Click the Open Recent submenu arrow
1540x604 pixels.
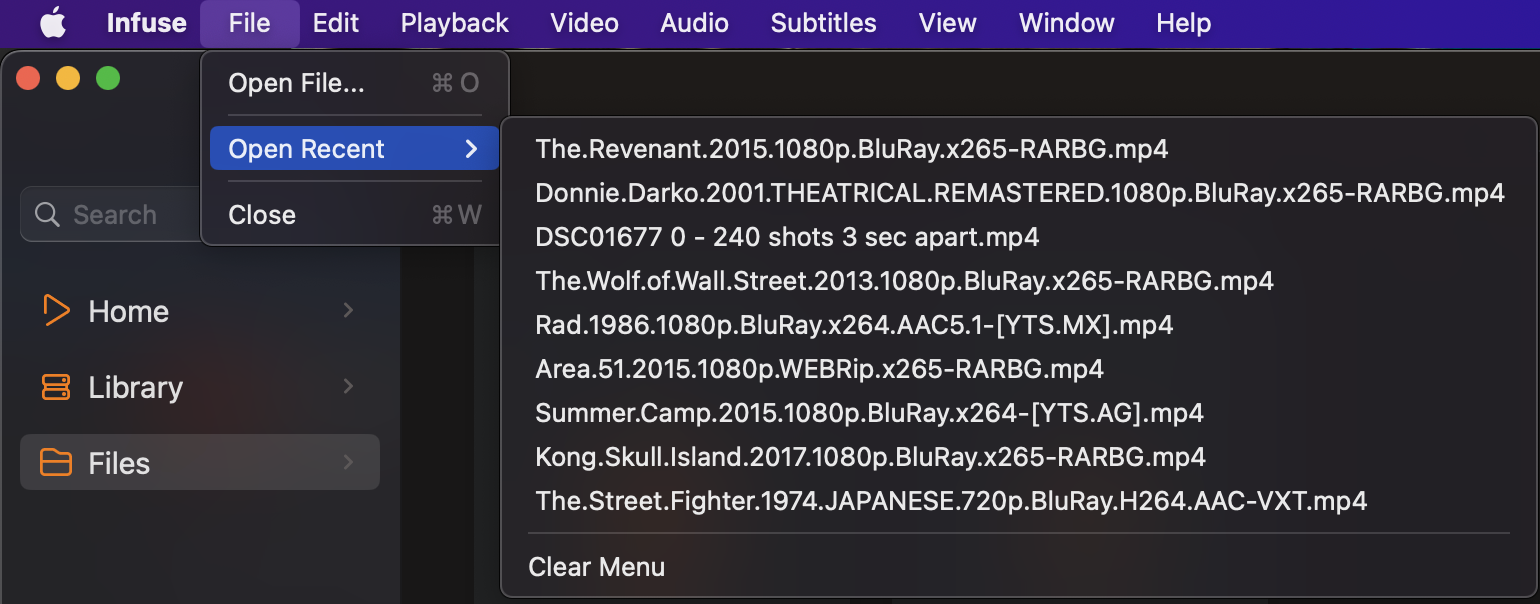coord(471,149)
